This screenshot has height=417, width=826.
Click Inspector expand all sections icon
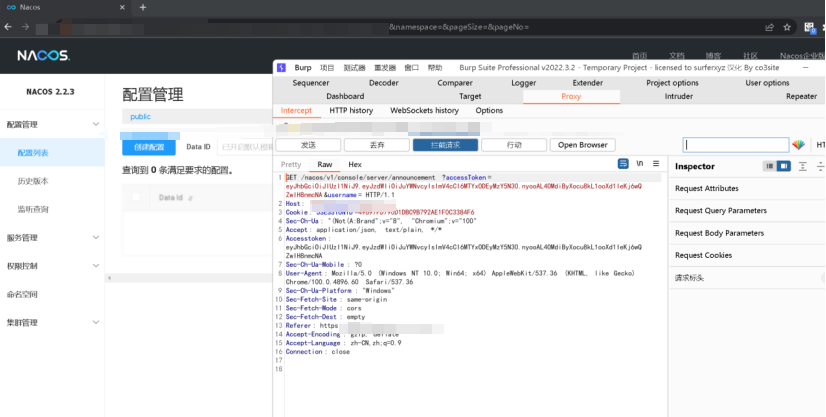802,166
